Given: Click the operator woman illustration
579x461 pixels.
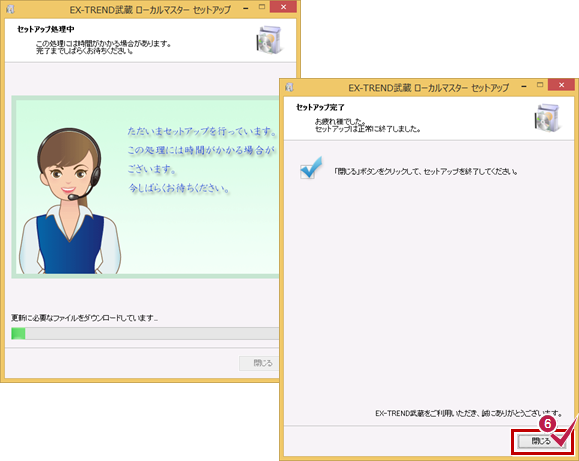Looking at the screenshot, I should click(x=70, y=201).
